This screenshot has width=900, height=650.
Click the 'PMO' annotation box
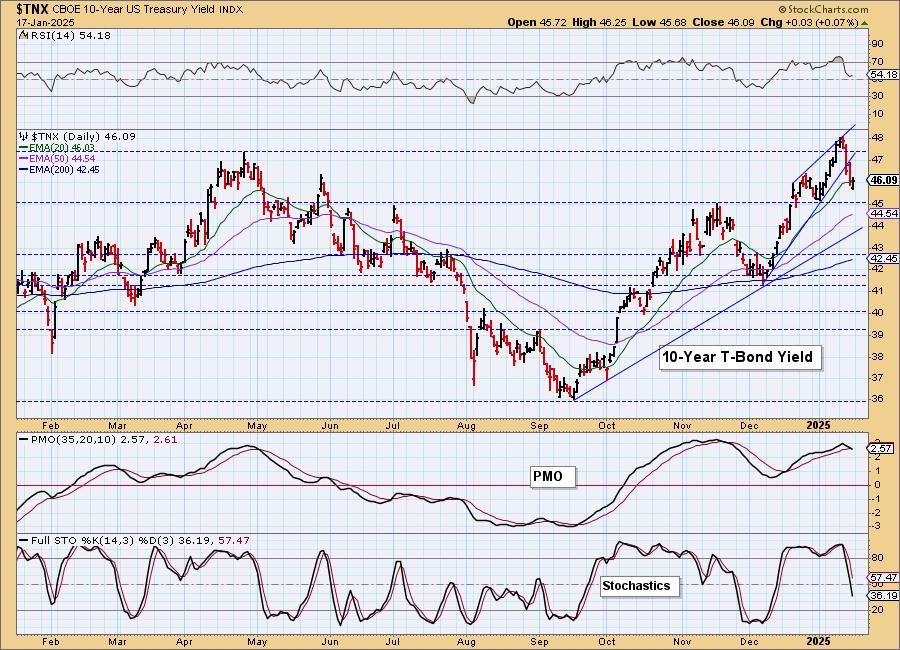(x=552, y=477)
